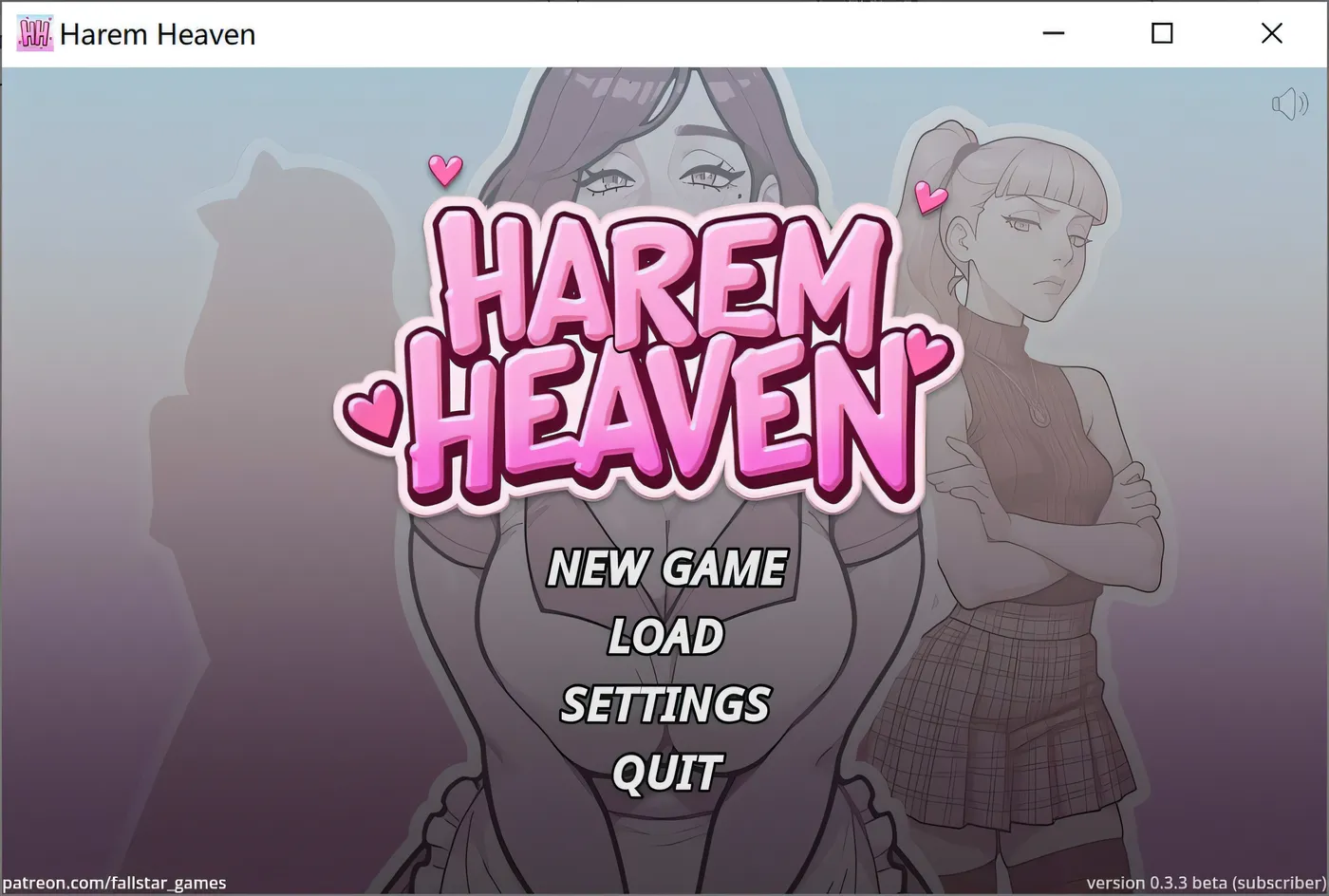Open the patreon.com/fallstar_games link
This screenshot has width=1329, height=896.
point(114,883)
